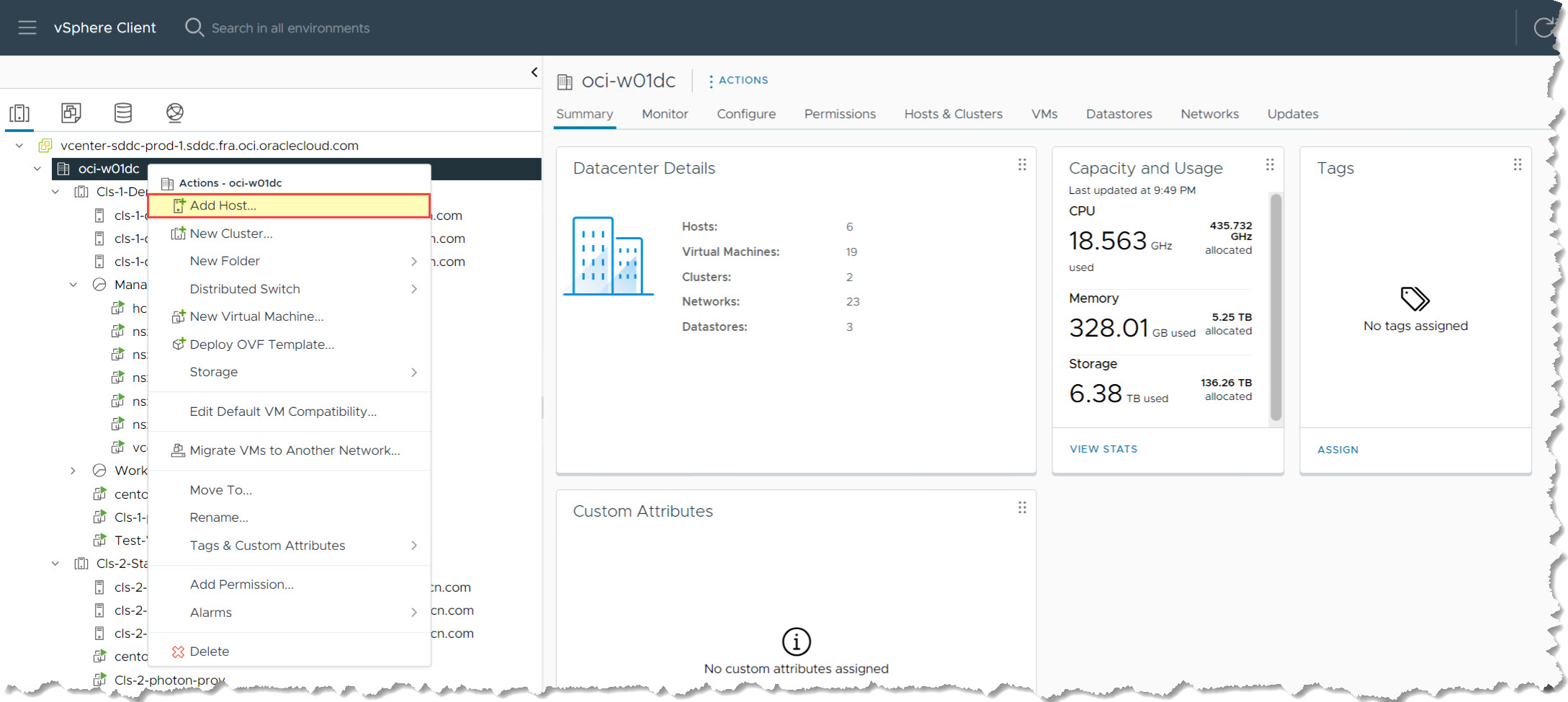Expand the Workload resource pool node
The width and height of the screenshot is (1568, 702).
pos(73,471)
